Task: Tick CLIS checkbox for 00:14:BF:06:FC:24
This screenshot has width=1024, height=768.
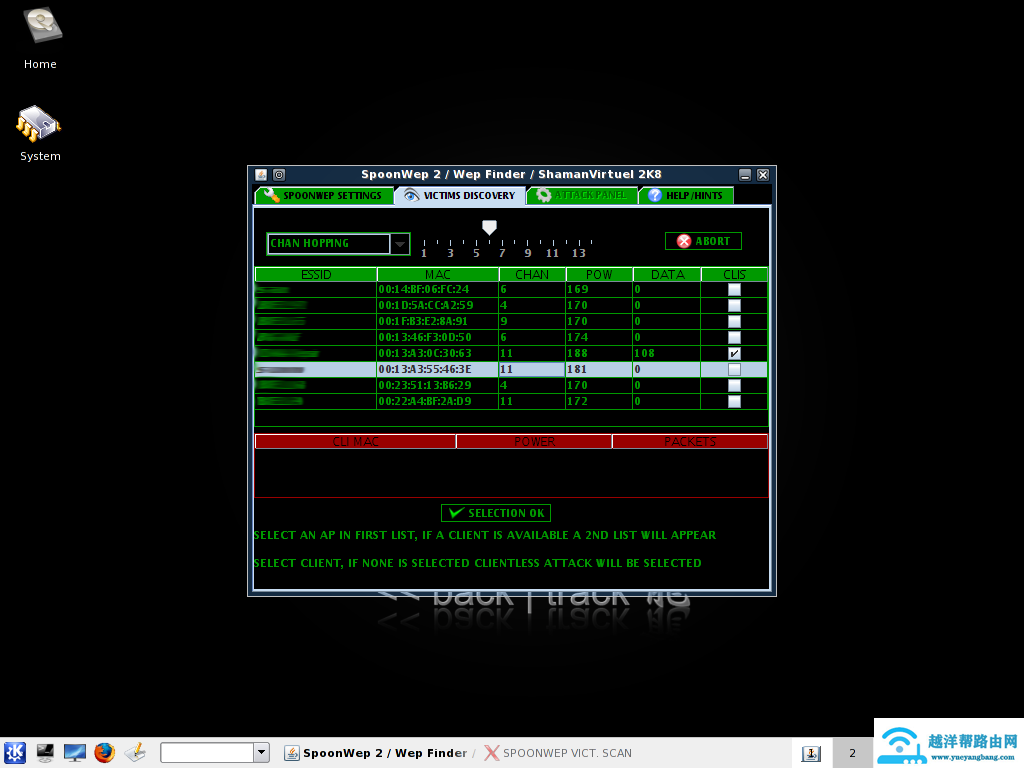Action: pyautogui.click(x=734, y=289)
